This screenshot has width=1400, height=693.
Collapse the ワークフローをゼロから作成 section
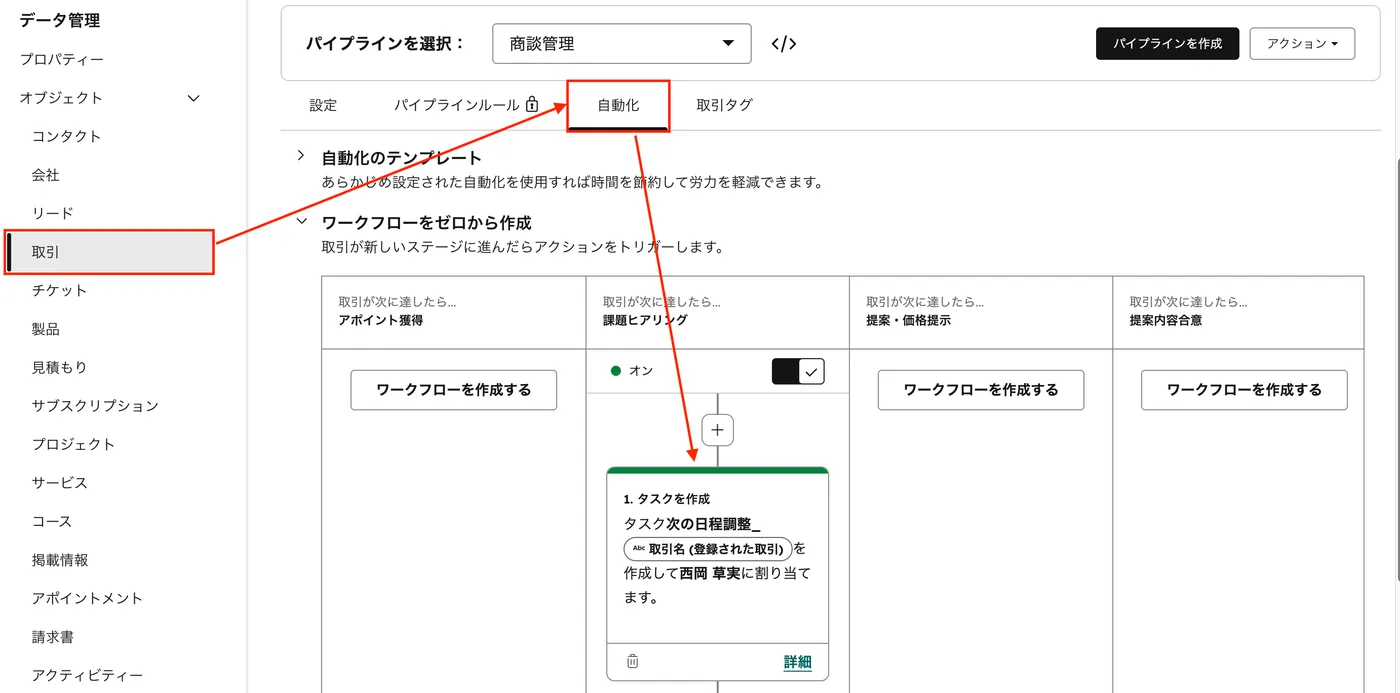point(301,222)
